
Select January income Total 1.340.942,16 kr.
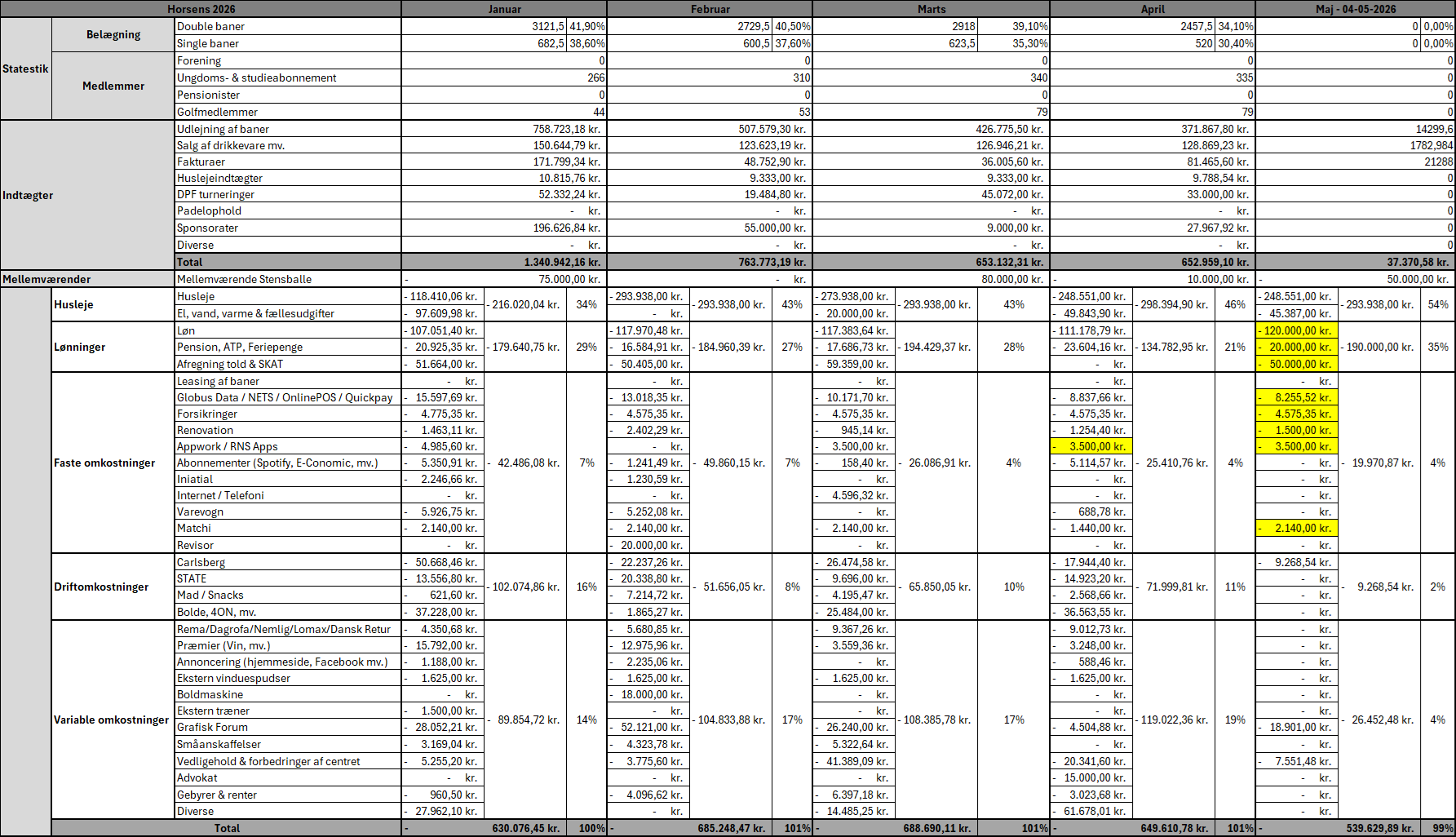[504, 262]
